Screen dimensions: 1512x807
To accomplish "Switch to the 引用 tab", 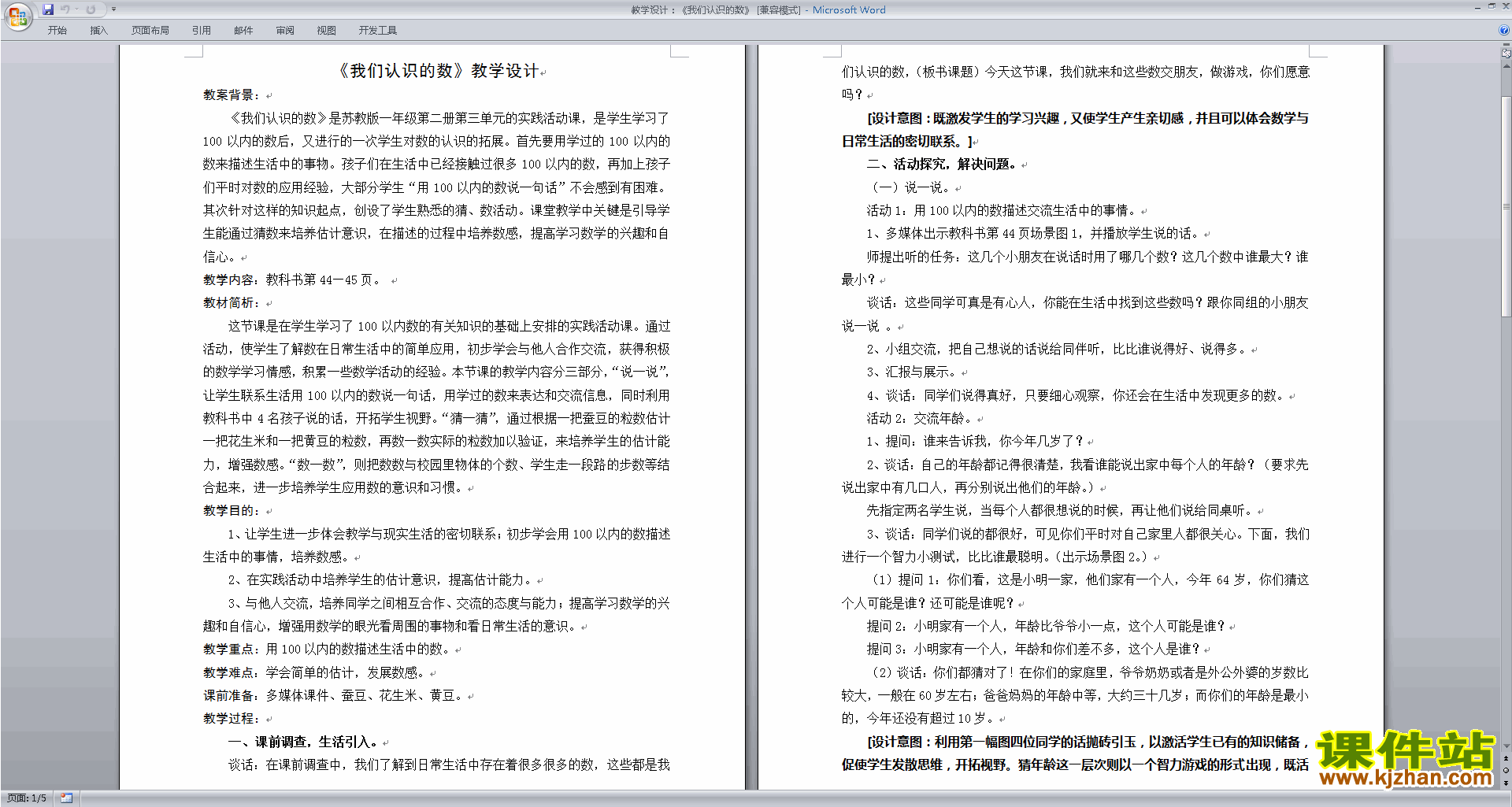I will (202, 30).
